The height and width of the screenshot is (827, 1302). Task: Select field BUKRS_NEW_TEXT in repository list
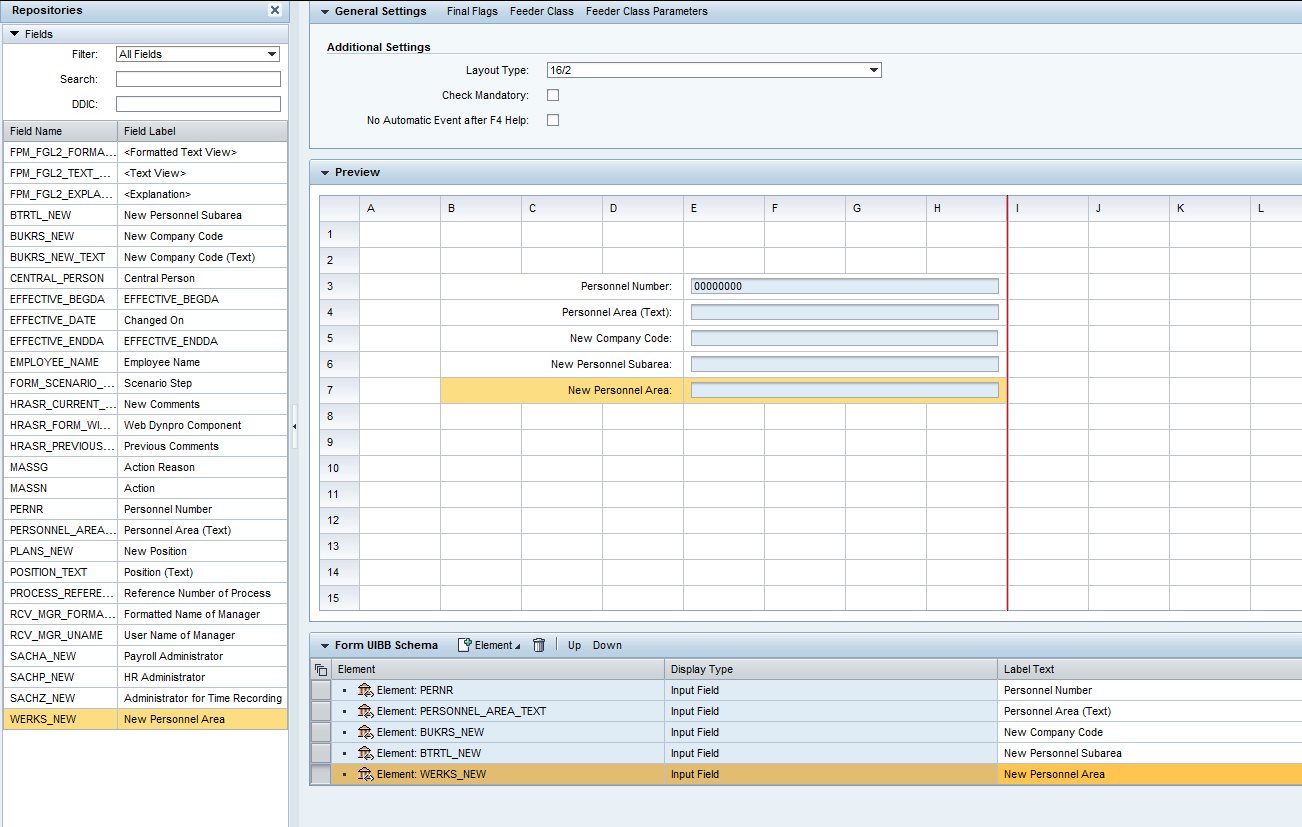[x=145, y=257]
